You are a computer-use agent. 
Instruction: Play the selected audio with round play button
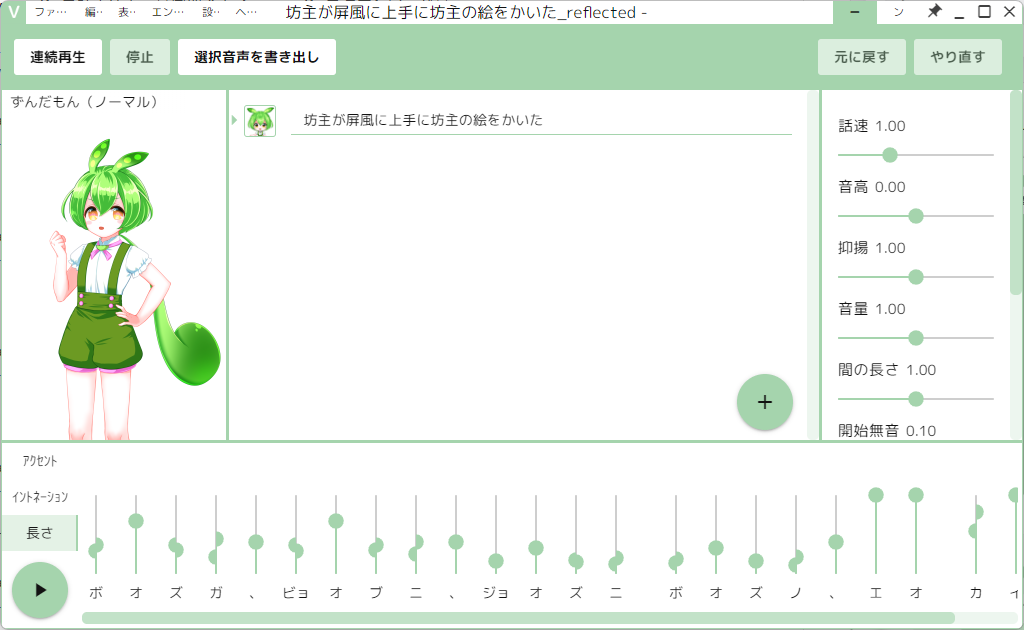tap(40, 590)
